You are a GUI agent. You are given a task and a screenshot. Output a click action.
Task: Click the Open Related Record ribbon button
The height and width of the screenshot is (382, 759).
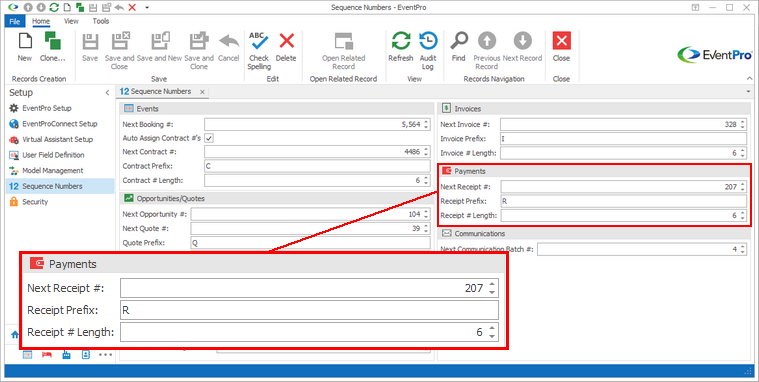344,50
